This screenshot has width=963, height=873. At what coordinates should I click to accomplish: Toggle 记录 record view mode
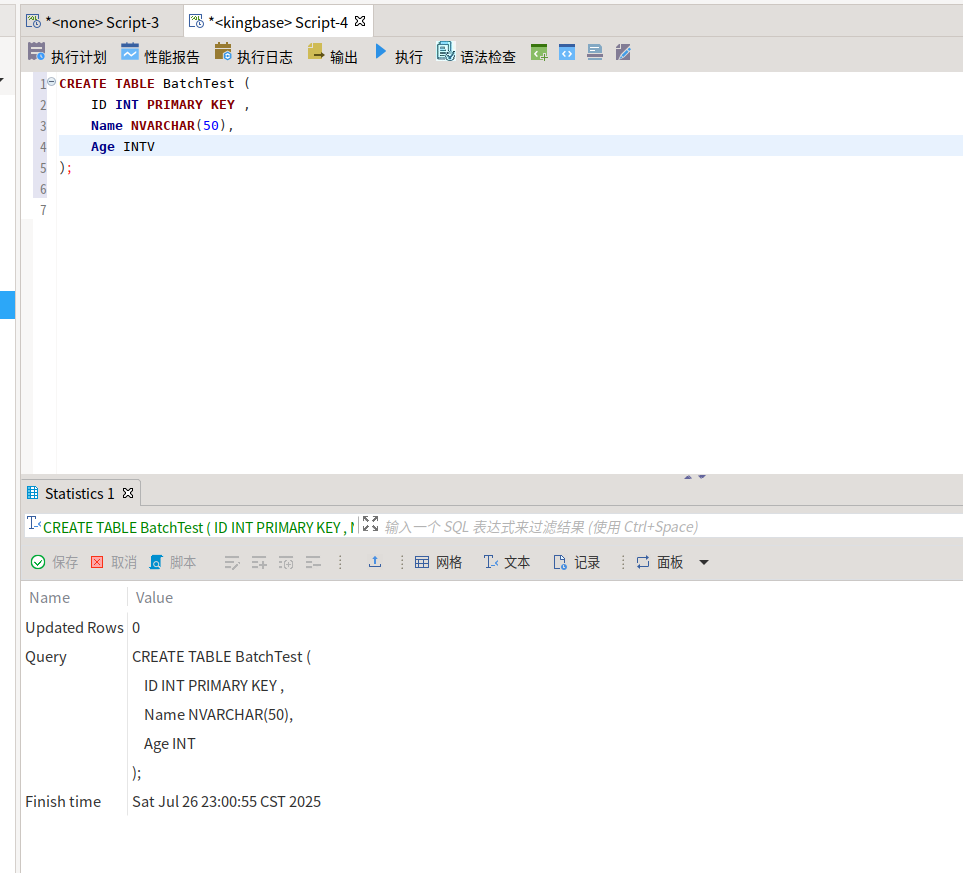click(576, 562)
